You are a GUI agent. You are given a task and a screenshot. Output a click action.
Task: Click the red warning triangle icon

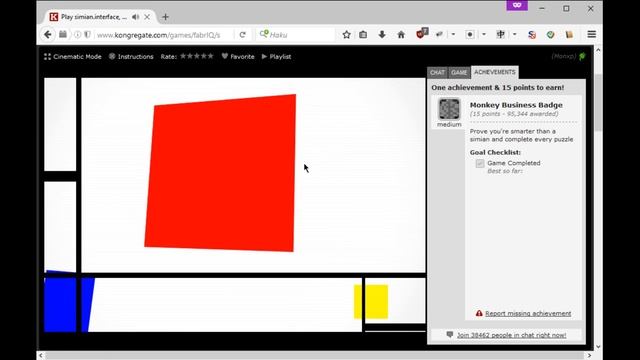(479, 313)
